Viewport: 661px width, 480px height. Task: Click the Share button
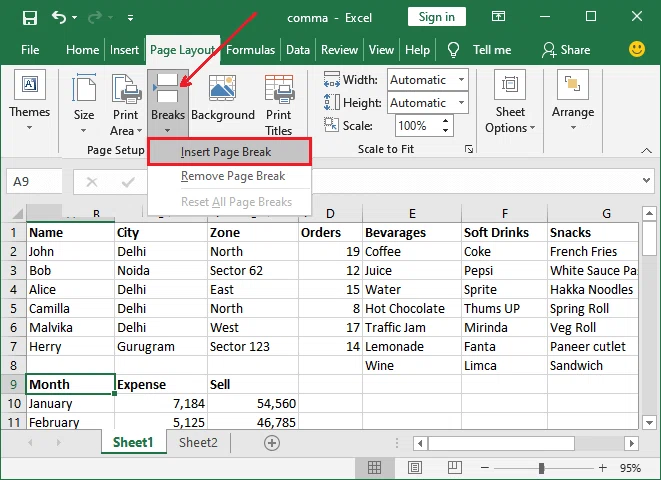click(566, 50)
